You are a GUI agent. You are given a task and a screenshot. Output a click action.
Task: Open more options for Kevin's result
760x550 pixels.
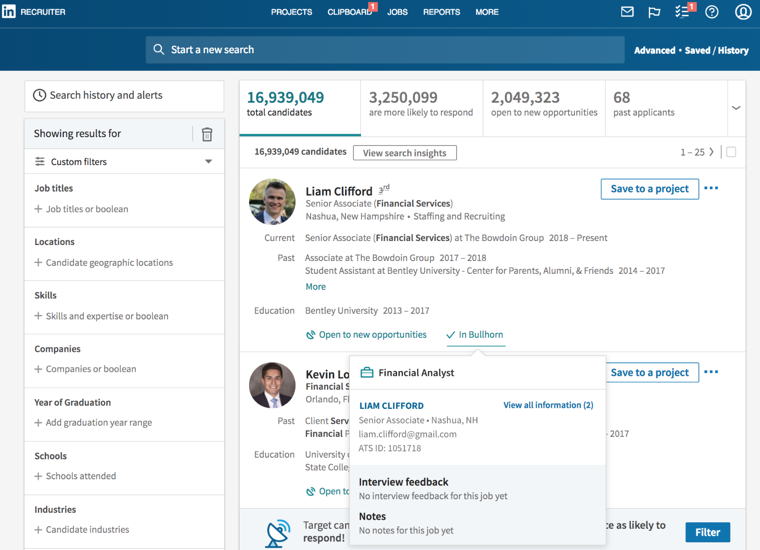tap(711, 372)
